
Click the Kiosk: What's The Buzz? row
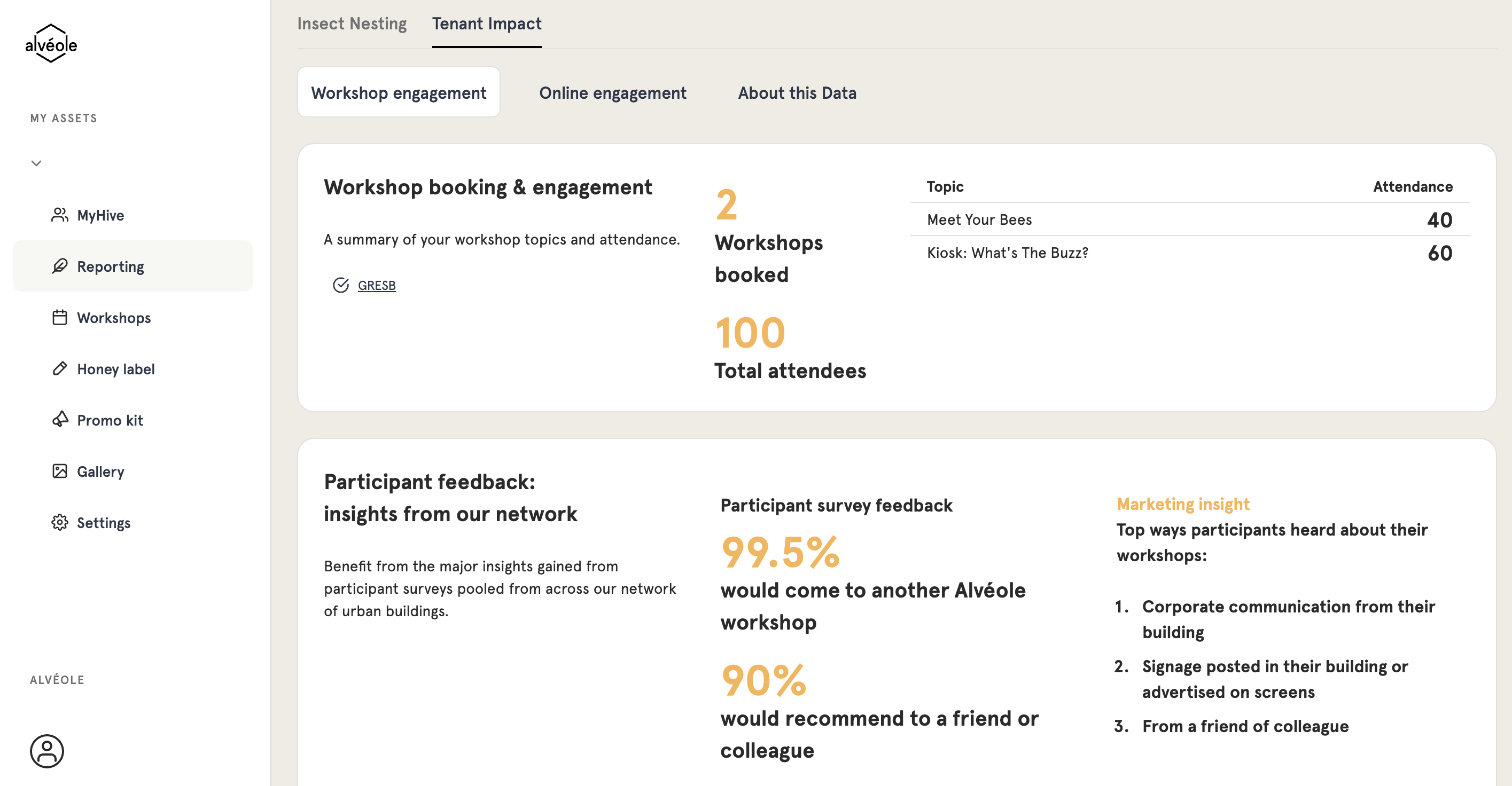click(x=1190, y=253)
